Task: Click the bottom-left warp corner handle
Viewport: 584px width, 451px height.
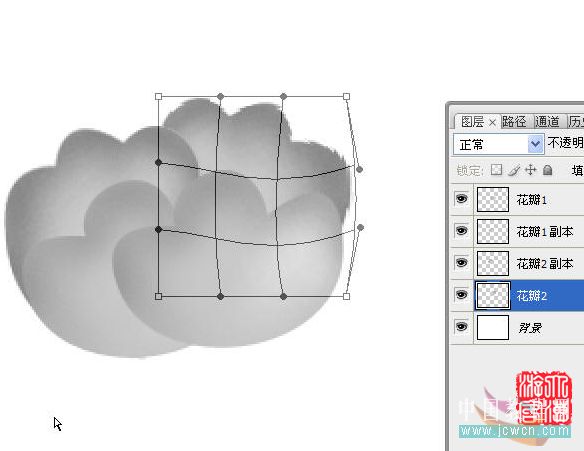Action: click(158, 296)
